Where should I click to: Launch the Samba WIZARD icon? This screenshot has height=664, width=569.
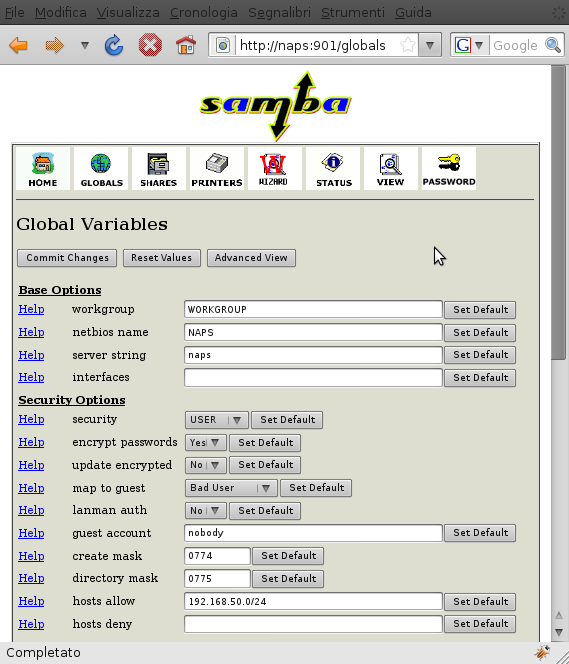[x=274, y=169]
